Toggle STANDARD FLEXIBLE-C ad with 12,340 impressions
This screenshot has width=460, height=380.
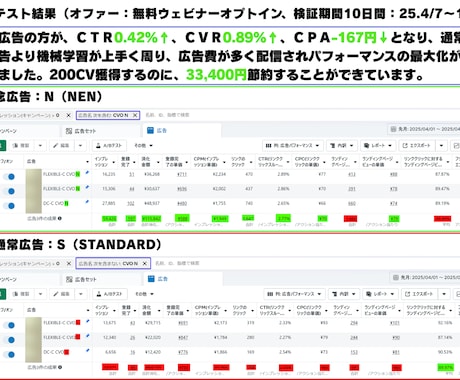tap(9, 340)
